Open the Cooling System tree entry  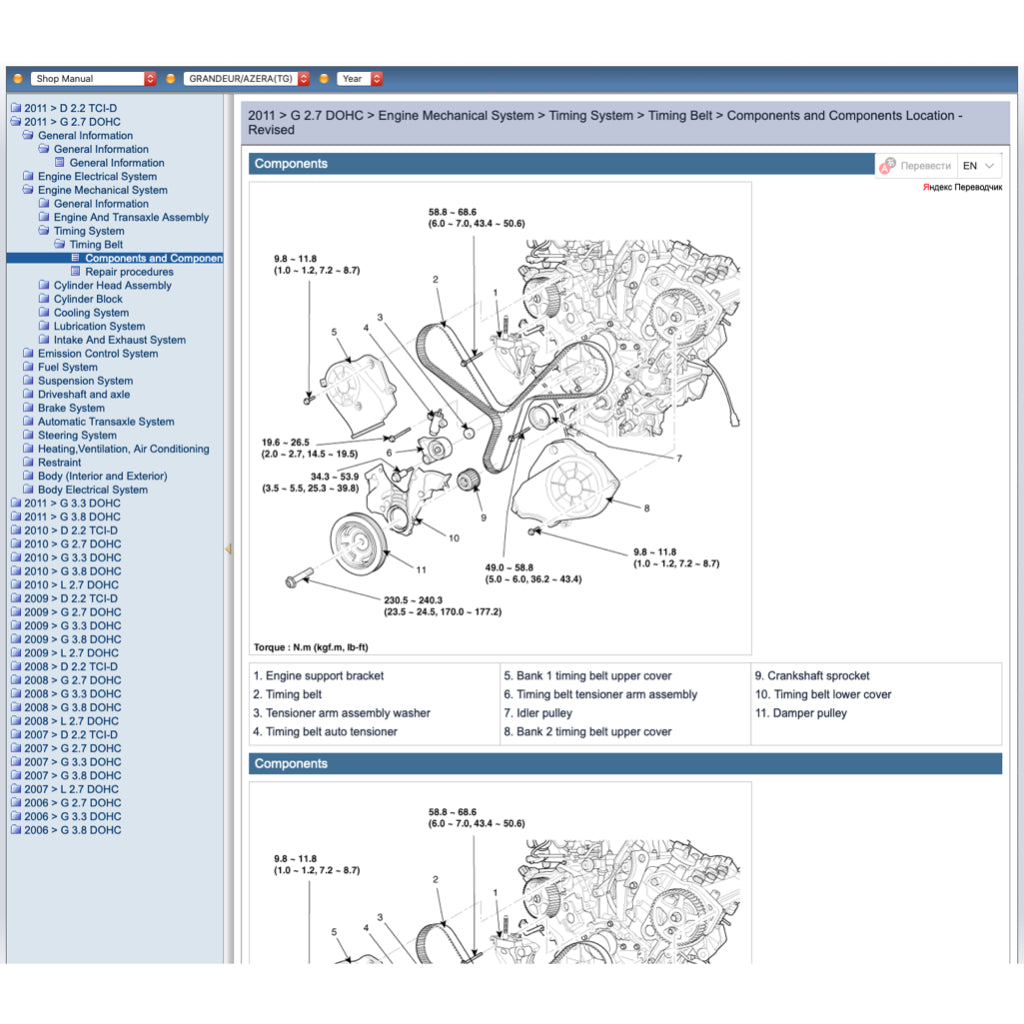(91, 312)
